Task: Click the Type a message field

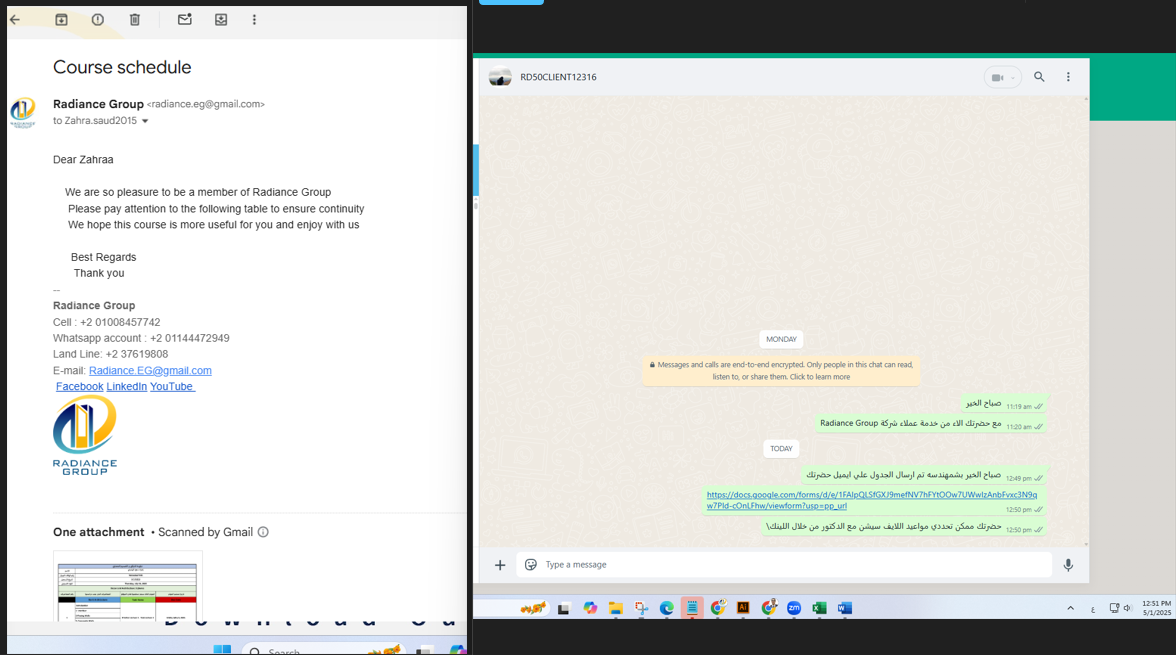Action: pos(784,565)
